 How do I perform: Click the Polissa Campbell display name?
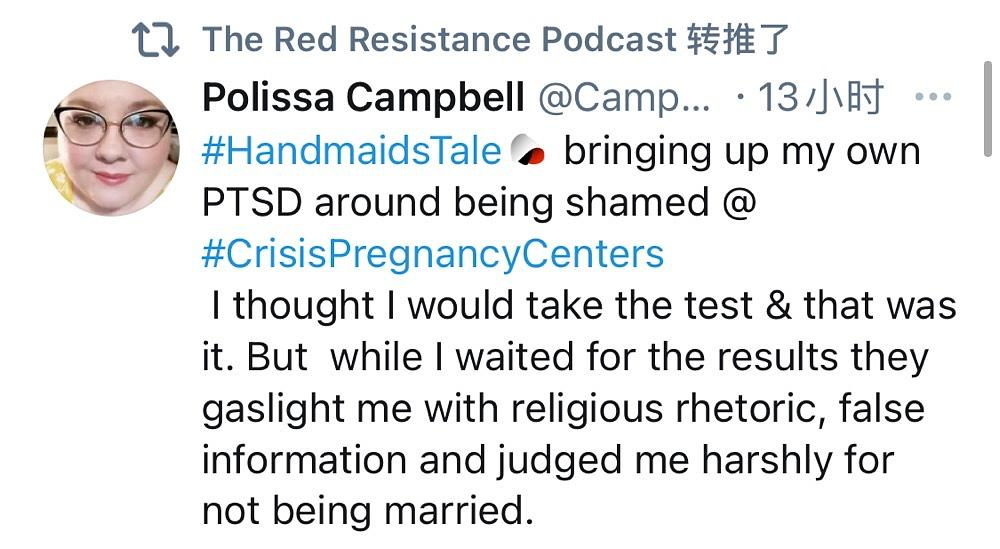click(363, 98)
